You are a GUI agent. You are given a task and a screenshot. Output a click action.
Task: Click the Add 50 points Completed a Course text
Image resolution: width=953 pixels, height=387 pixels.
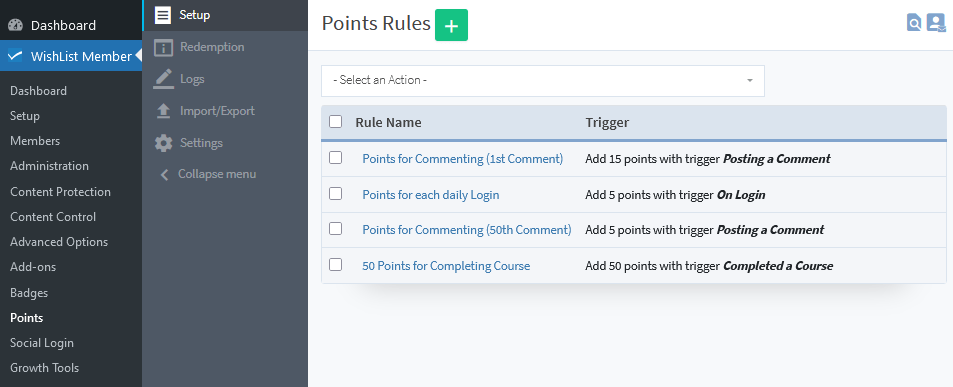coord(709,266)
